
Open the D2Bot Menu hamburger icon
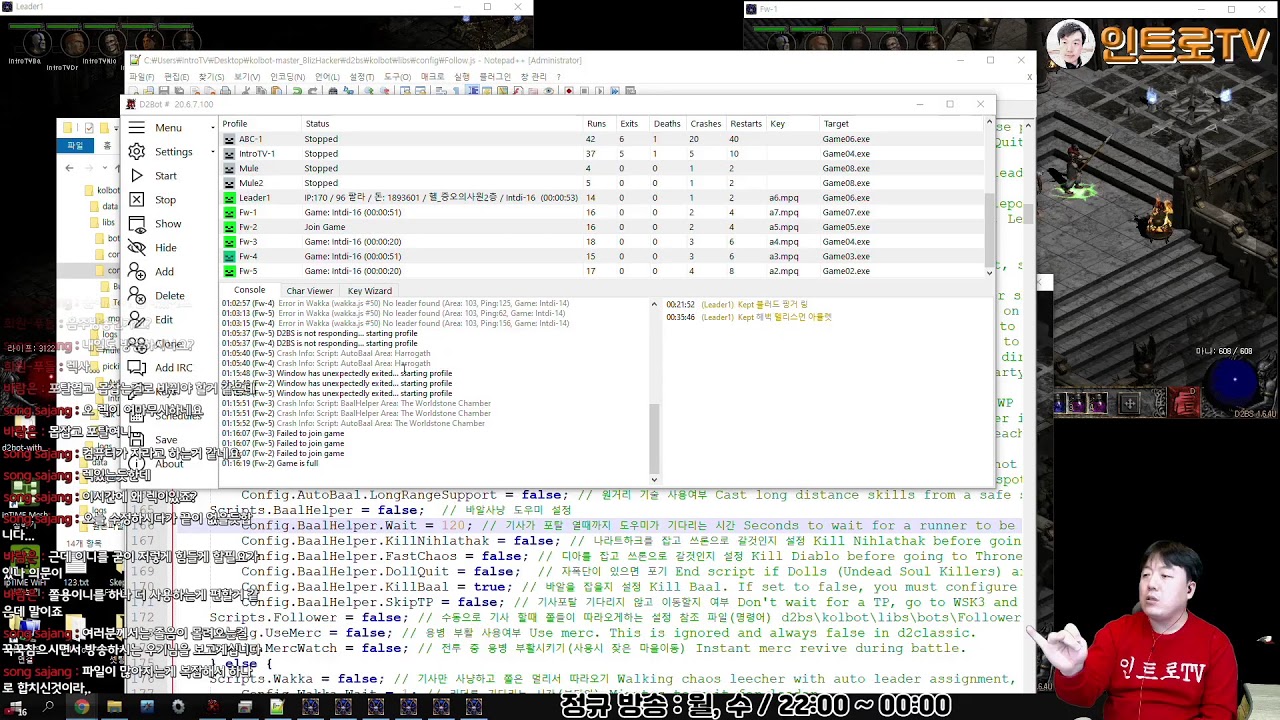(x=136, y=128)
